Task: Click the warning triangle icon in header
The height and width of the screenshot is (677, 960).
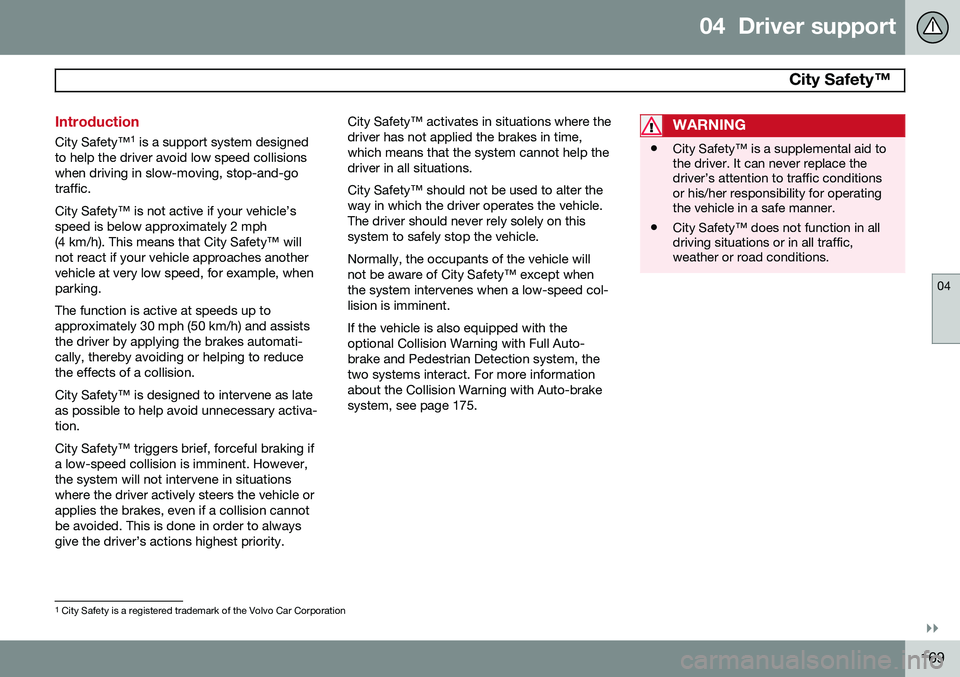Action: click(x=932, y=27)
